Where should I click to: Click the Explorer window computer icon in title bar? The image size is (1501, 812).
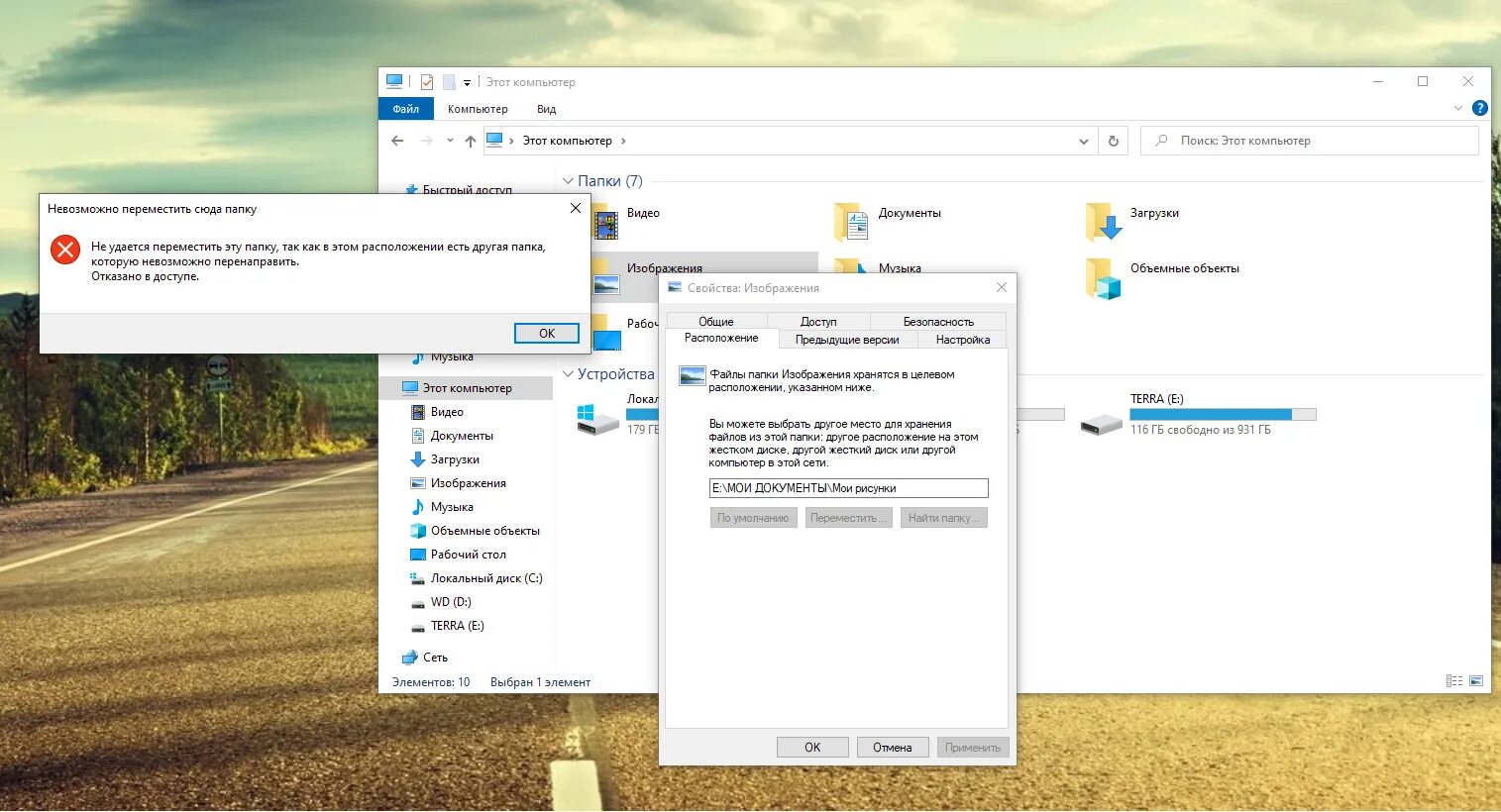pos(394,82)
